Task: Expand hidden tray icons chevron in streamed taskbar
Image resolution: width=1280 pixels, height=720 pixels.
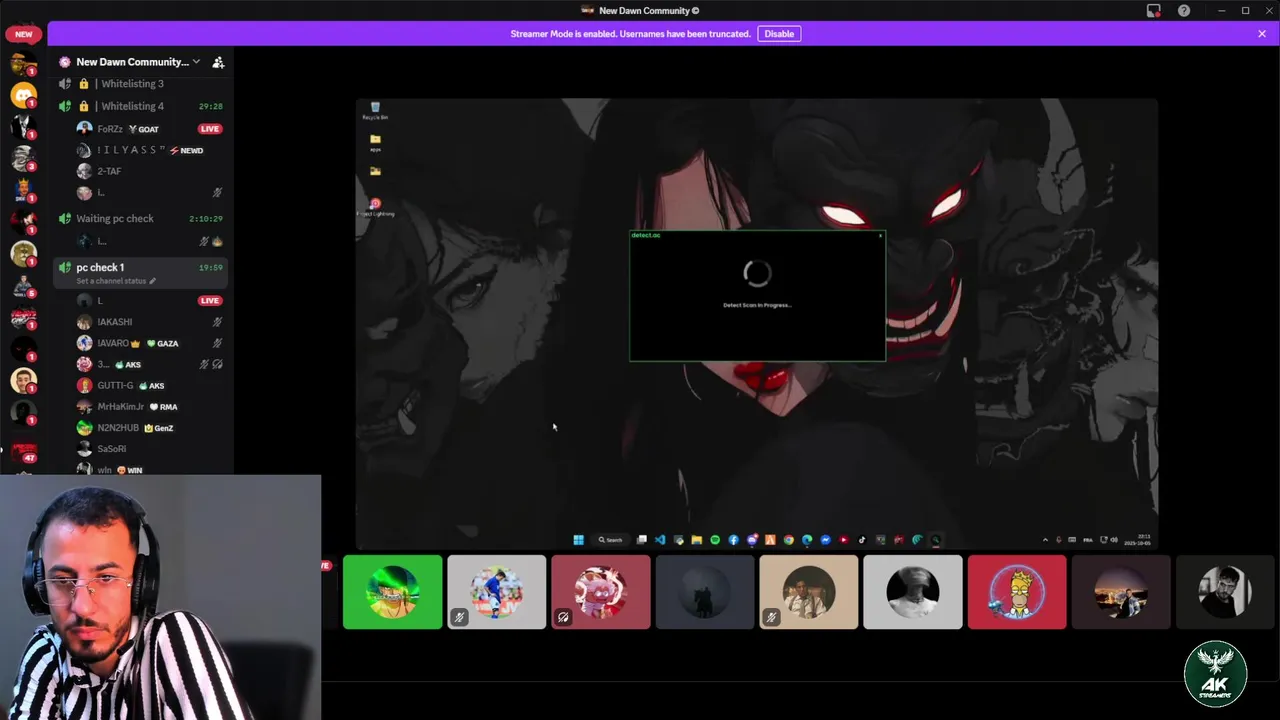Action: (x=1045, y=540)
